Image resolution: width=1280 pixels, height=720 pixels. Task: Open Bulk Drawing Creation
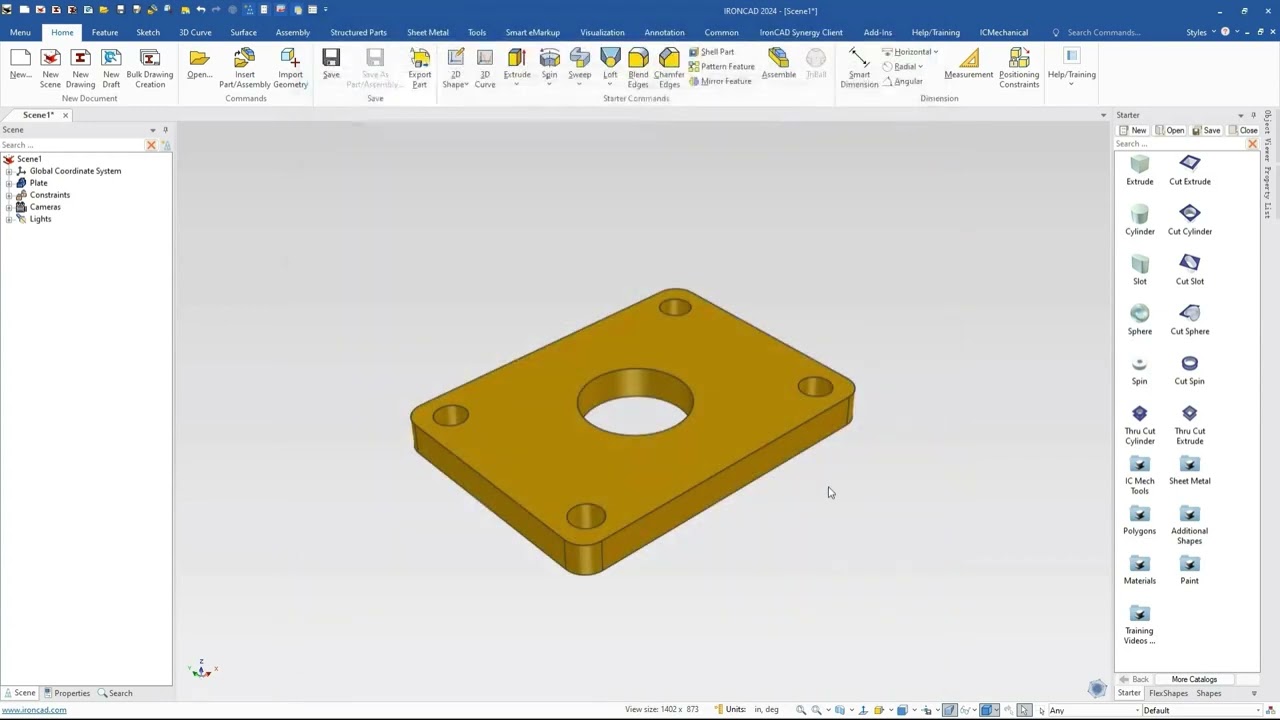point(150,68)
